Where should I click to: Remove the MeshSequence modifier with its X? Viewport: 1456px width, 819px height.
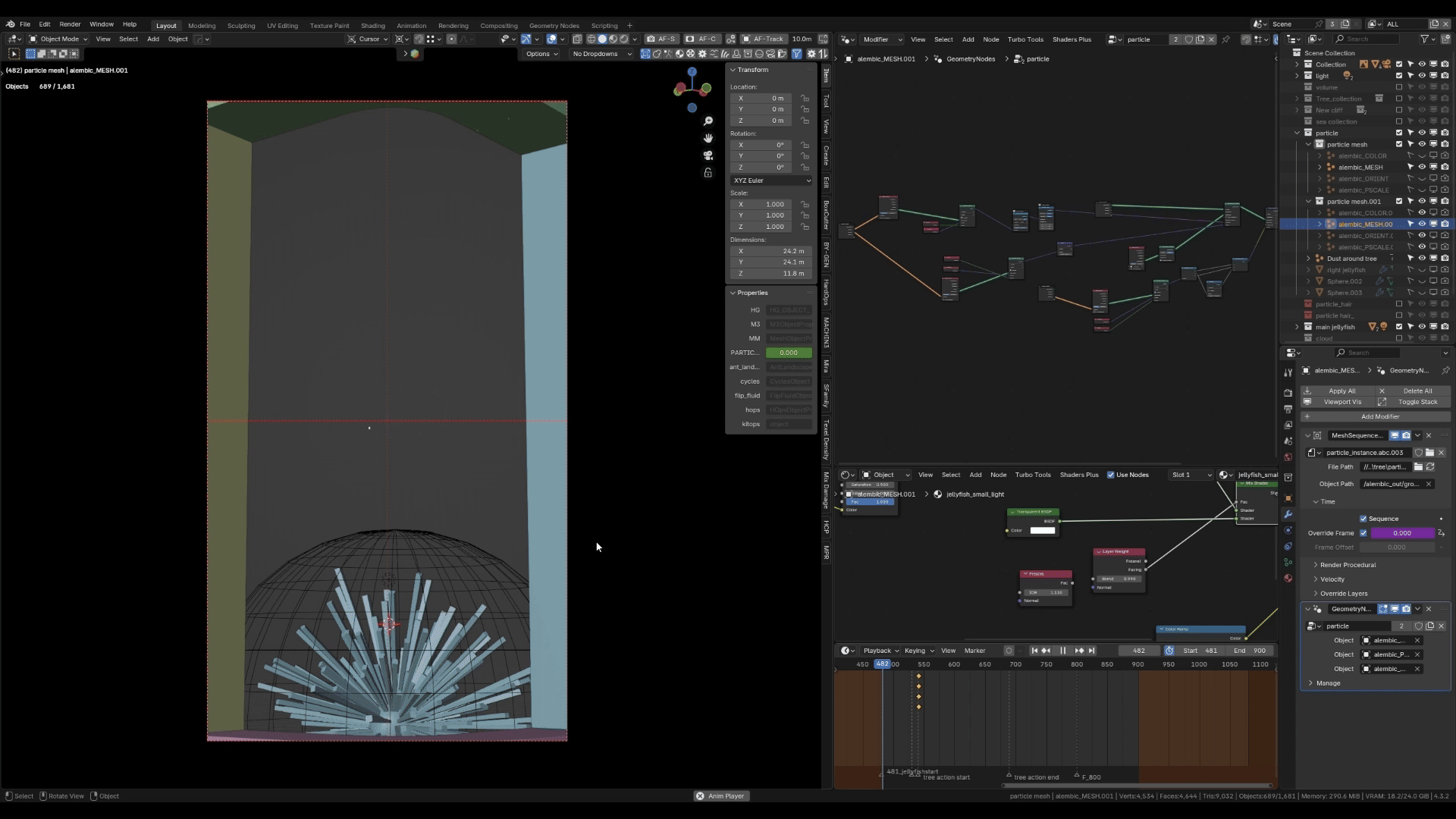(1429, 436)
